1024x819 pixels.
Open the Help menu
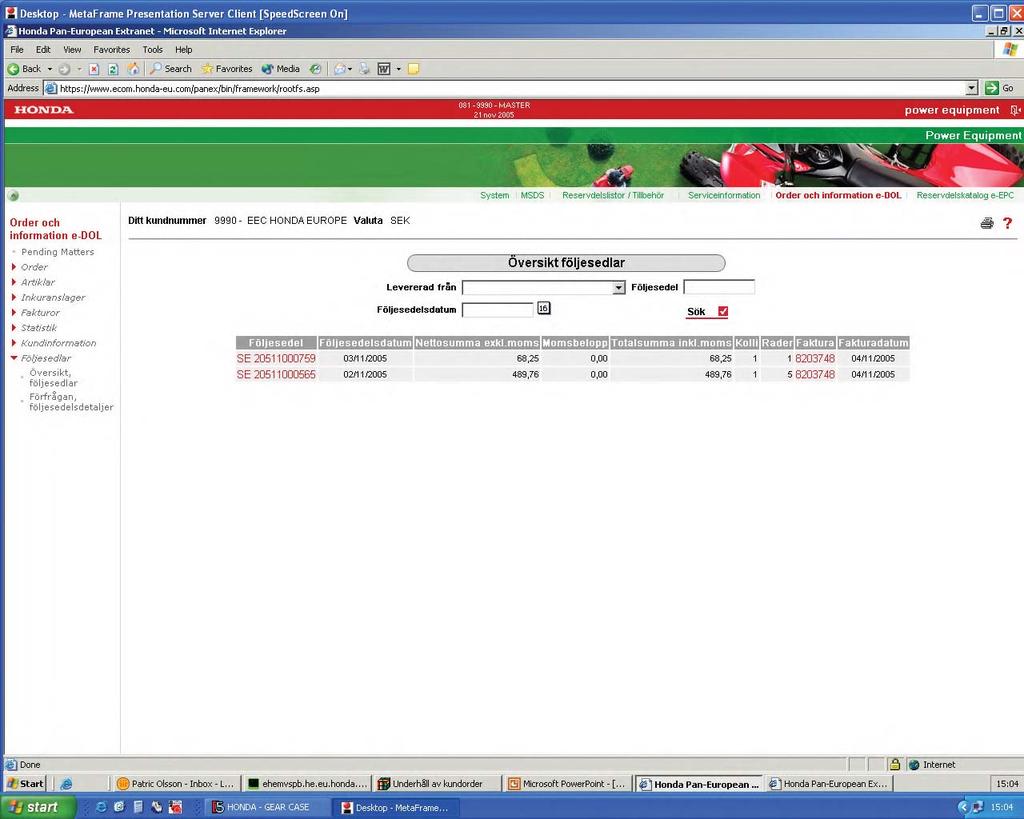click(x=184, y=50)
